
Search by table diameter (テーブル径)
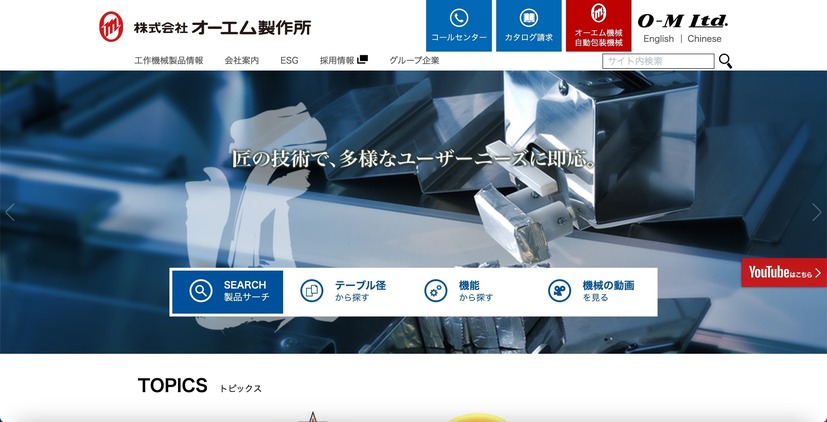(346, 291)
